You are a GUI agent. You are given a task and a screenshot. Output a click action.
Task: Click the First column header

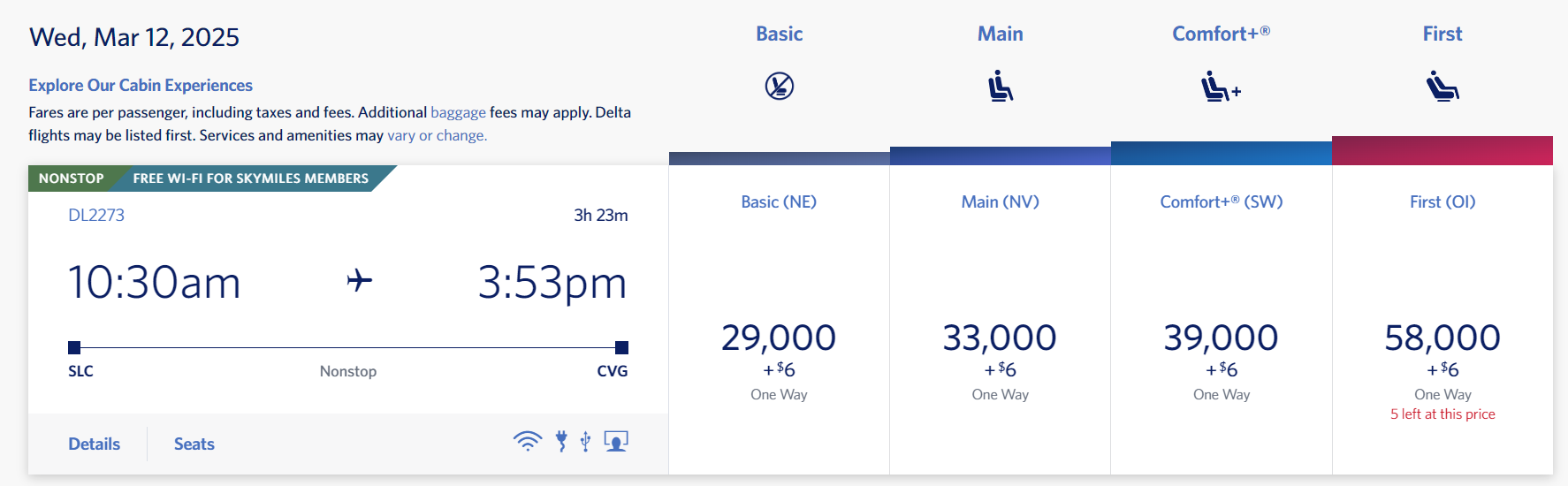pos(1442,34)
